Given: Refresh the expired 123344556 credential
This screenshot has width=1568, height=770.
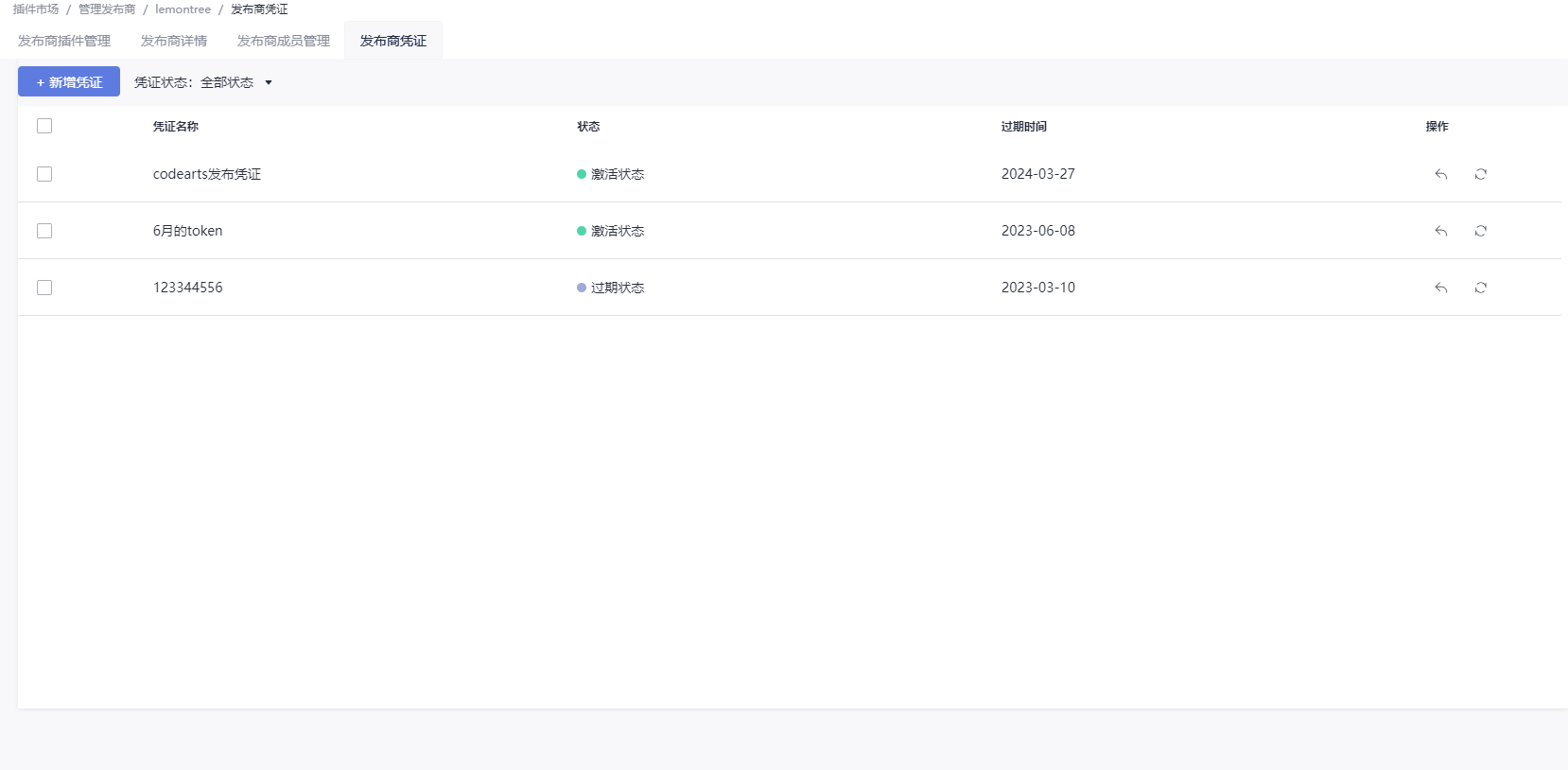Looking at the screenshot, I should 1480,288.
